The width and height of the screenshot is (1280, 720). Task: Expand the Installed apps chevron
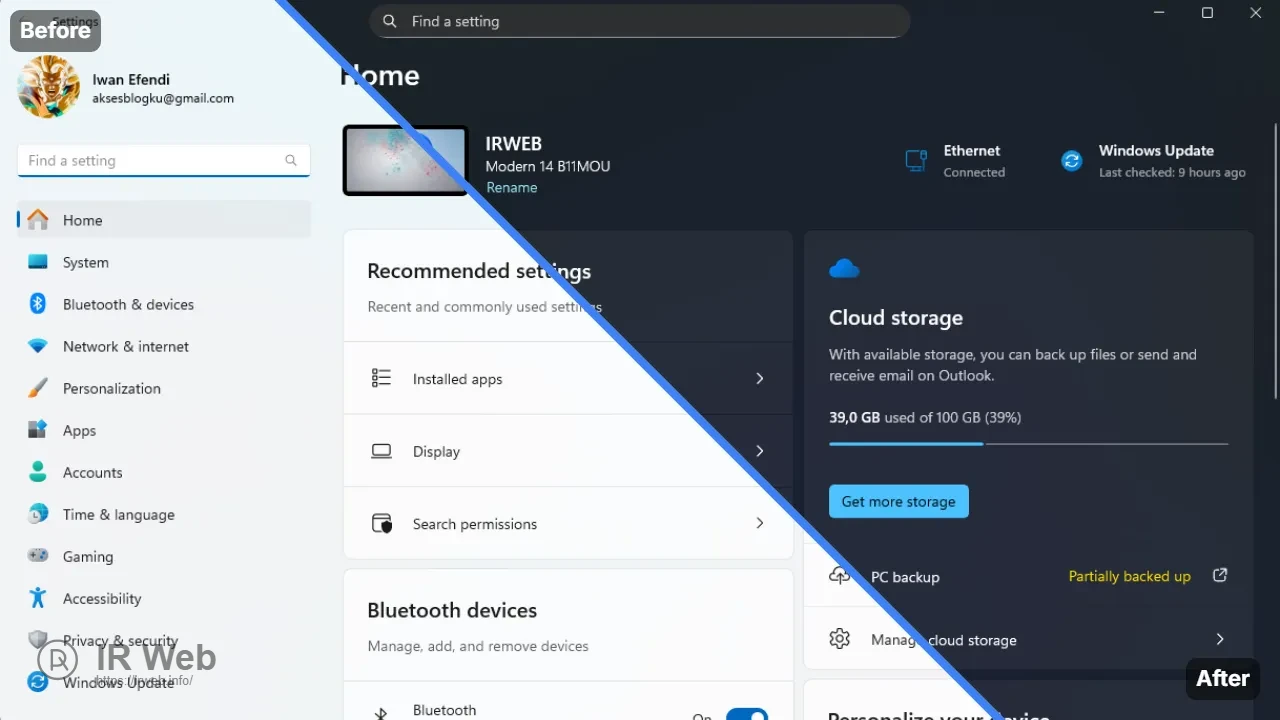[x=760, y=379]
